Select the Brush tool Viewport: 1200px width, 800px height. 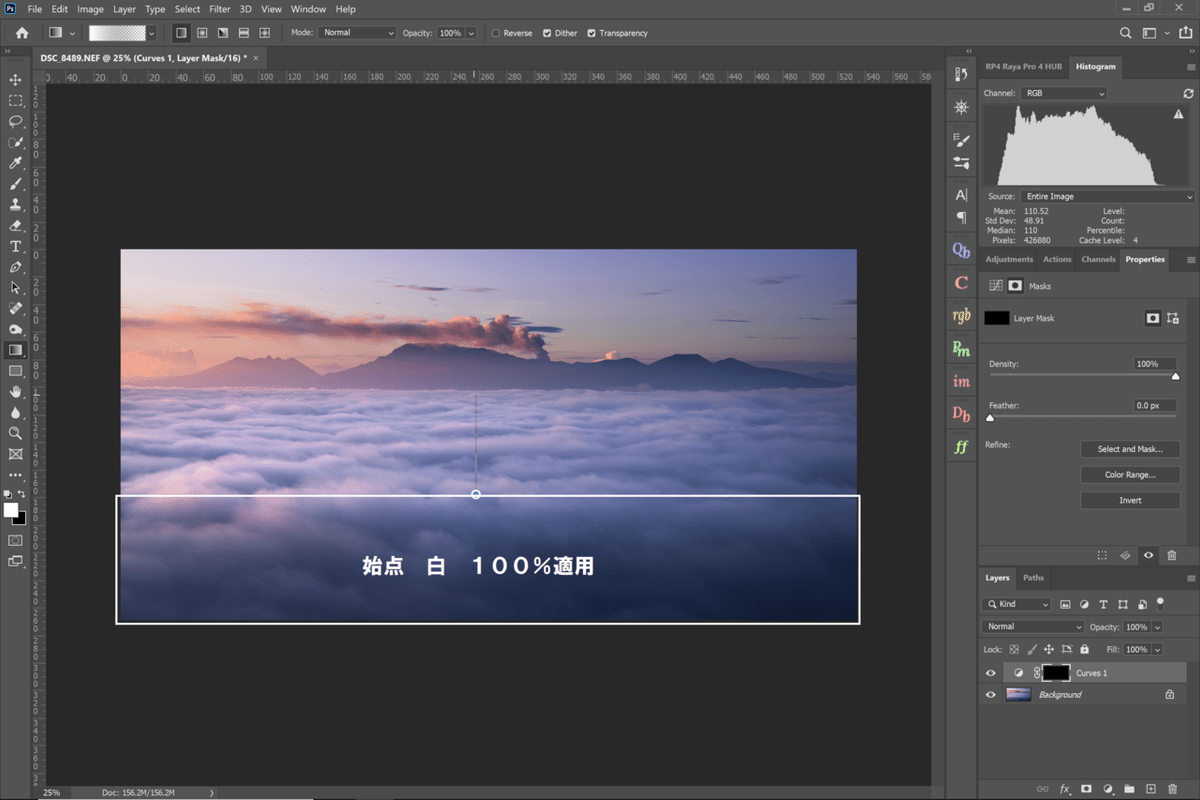pos(15,184)
